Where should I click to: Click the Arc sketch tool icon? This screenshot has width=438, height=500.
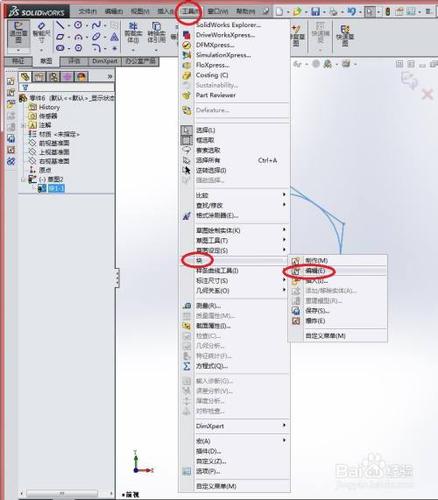click(x=78, y=36)
